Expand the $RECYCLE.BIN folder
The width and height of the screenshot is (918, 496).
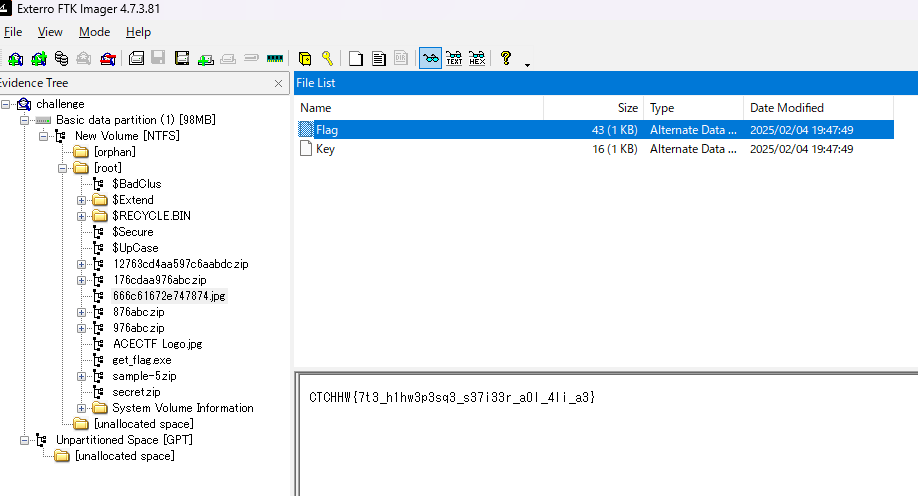click(81, 216)
